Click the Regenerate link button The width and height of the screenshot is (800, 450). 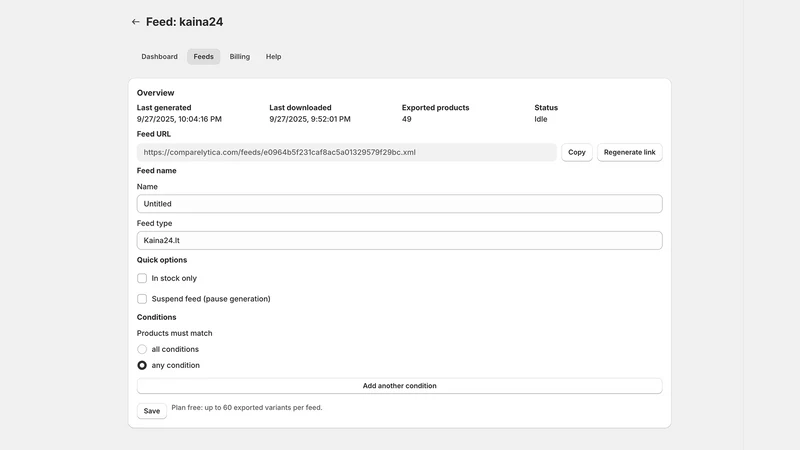point(629,152)
